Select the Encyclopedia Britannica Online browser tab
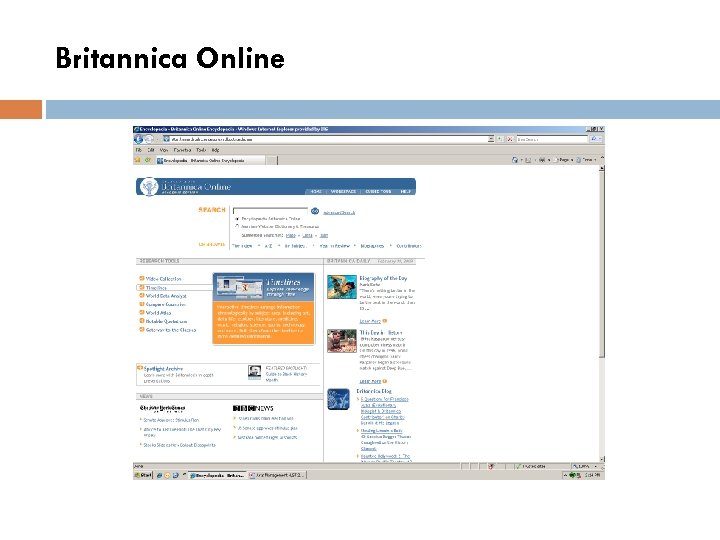 click(x=210, y=160)
